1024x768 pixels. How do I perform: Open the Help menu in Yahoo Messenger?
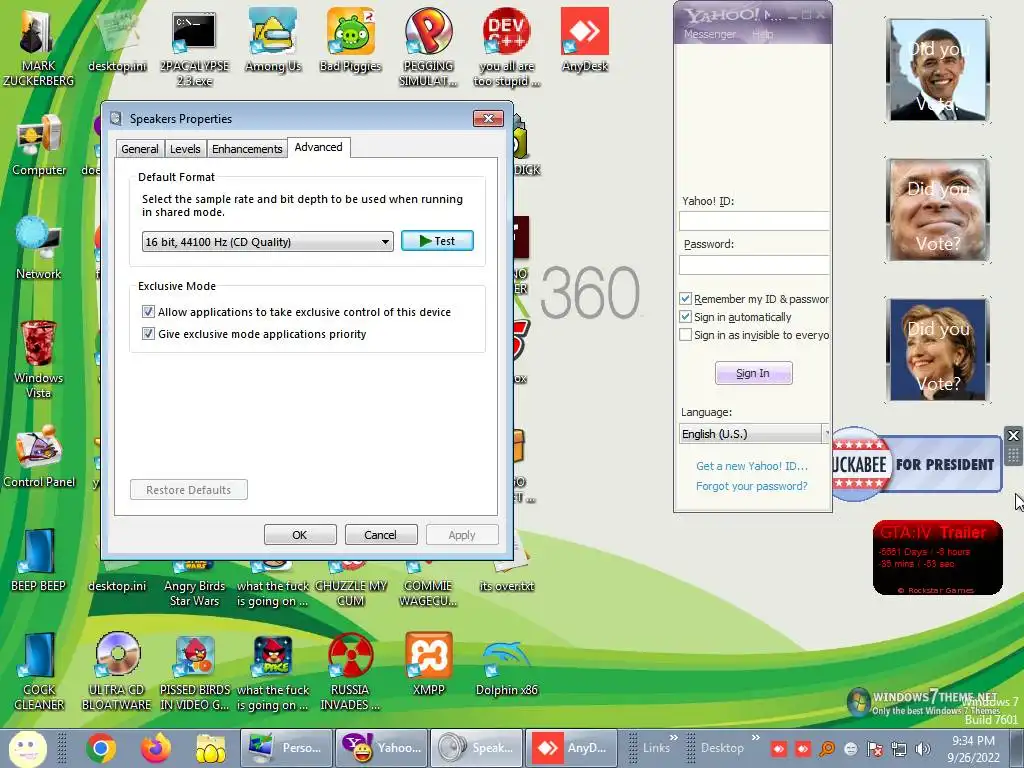tap(762, 34)
